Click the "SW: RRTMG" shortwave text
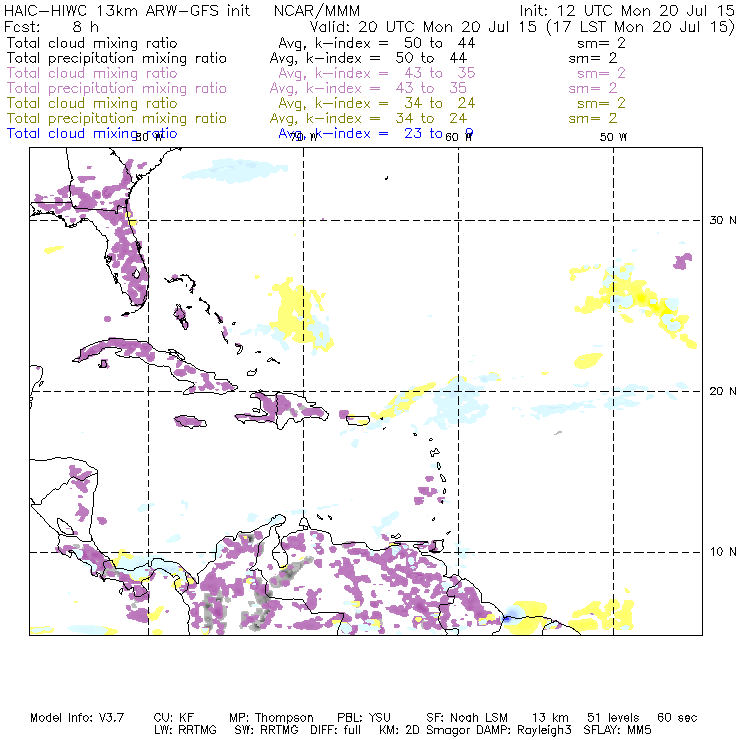This screenshot has width=740, height=740. click(x=267, y=730)
